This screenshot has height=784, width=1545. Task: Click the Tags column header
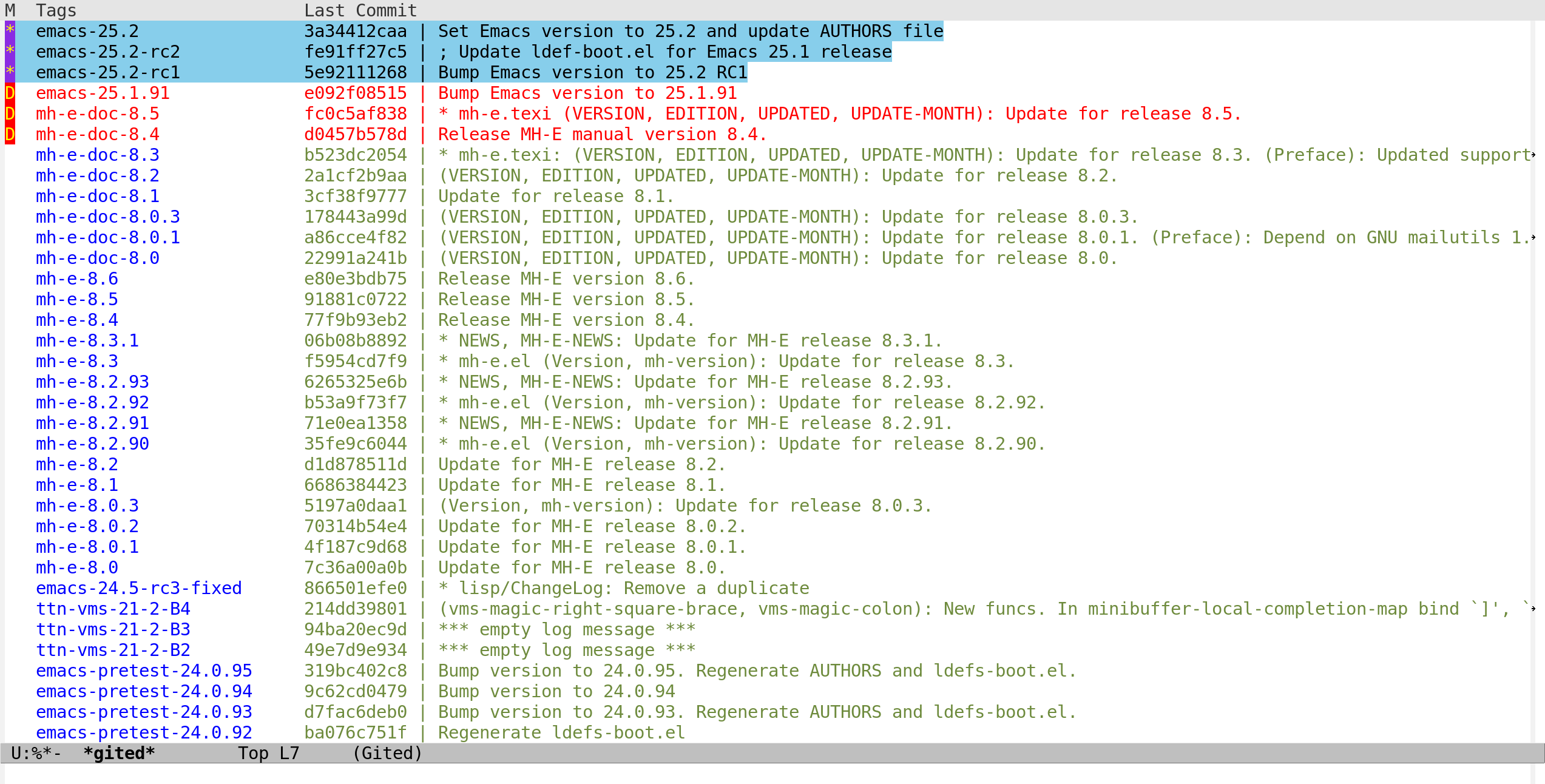(x=56, y=10)
